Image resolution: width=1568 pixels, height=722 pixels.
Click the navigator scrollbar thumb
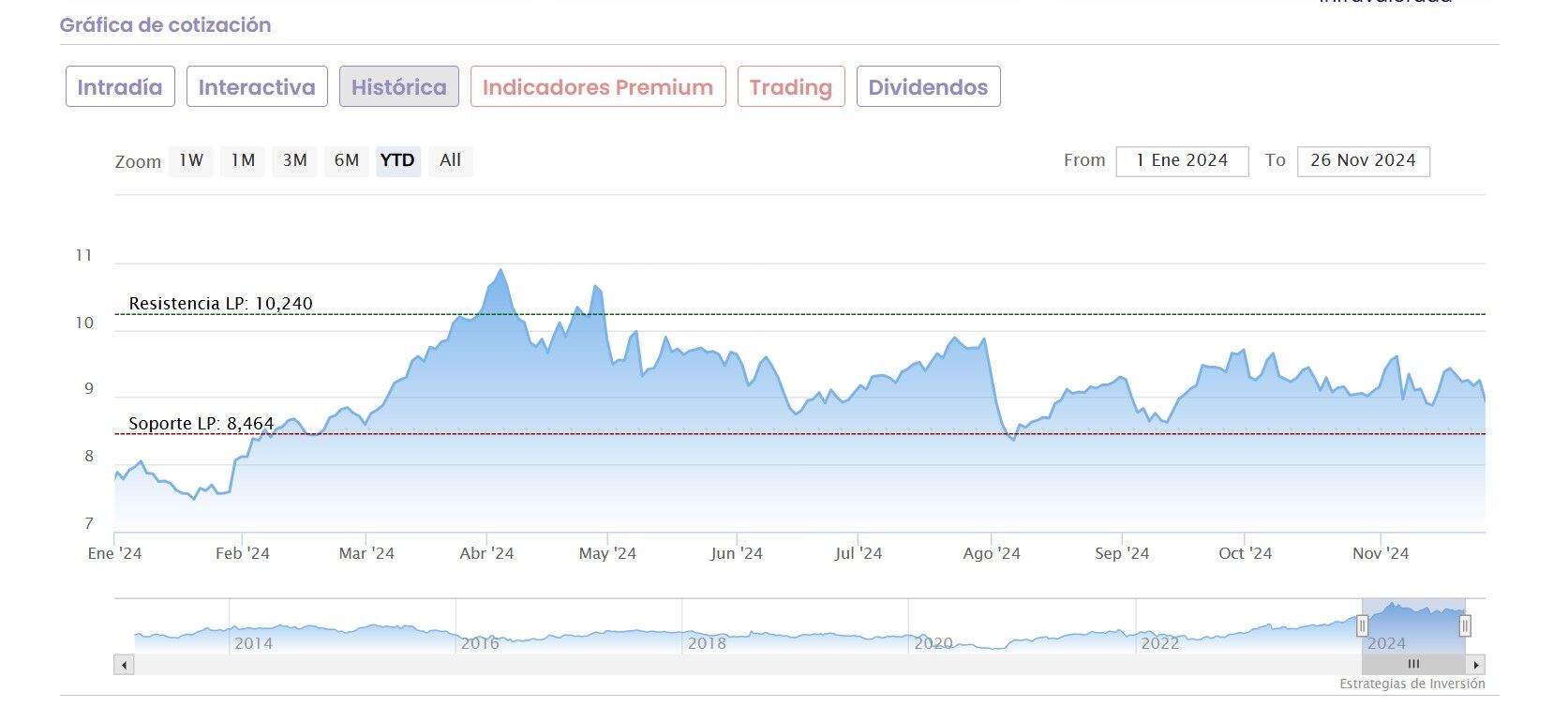(x=1413, y=665)
